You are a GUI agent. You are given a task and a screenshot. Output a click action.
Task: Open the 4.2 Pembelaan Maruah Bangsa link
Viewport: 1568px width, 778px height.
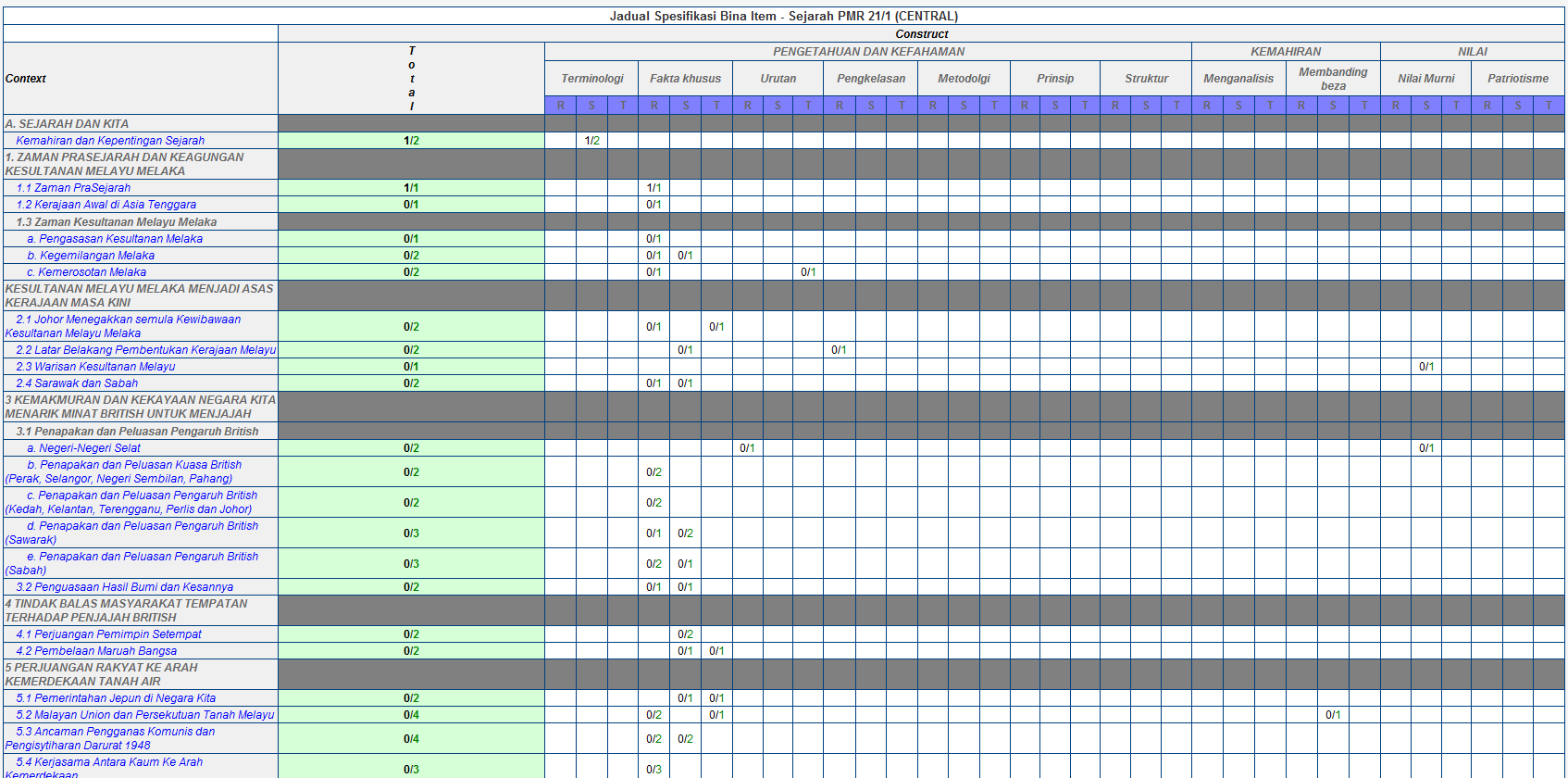96,651
